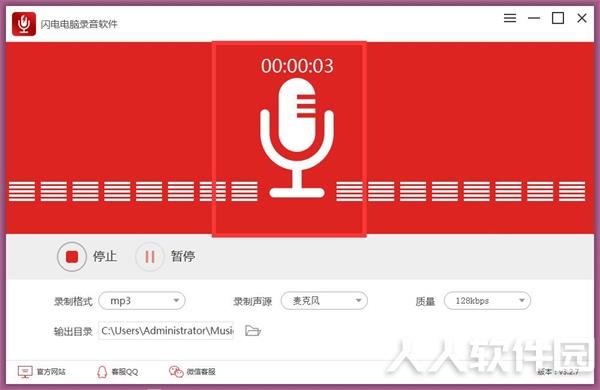This screenshot has width=600, height=390.
Task: Click the 闪电电脑录音软件 title text
Action: (x=79, y=24)
